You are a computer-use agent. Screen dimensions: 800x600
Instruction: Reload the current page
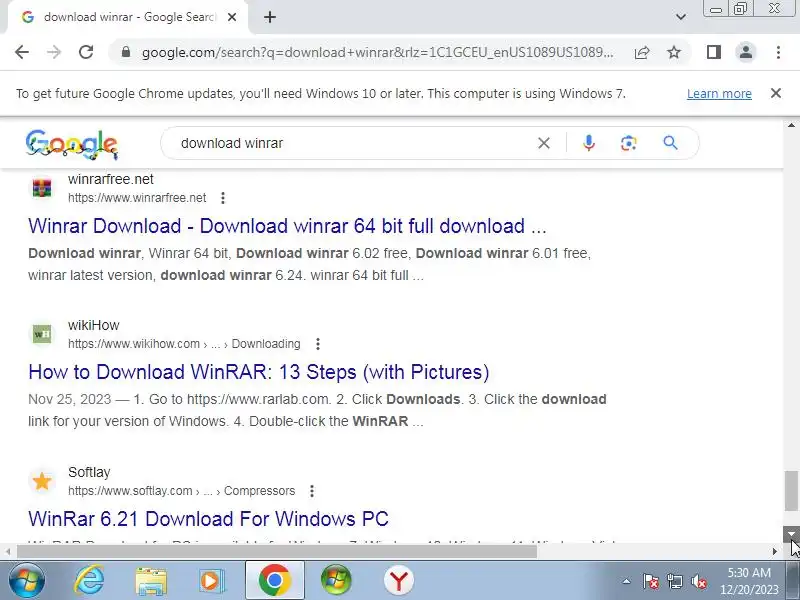coord(86,52)
